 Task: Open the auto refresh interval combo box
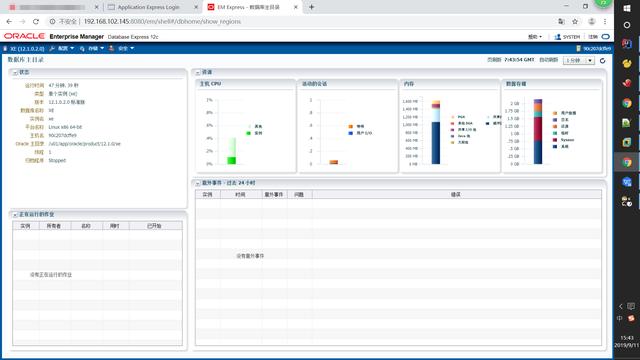[x=579, y=61]
